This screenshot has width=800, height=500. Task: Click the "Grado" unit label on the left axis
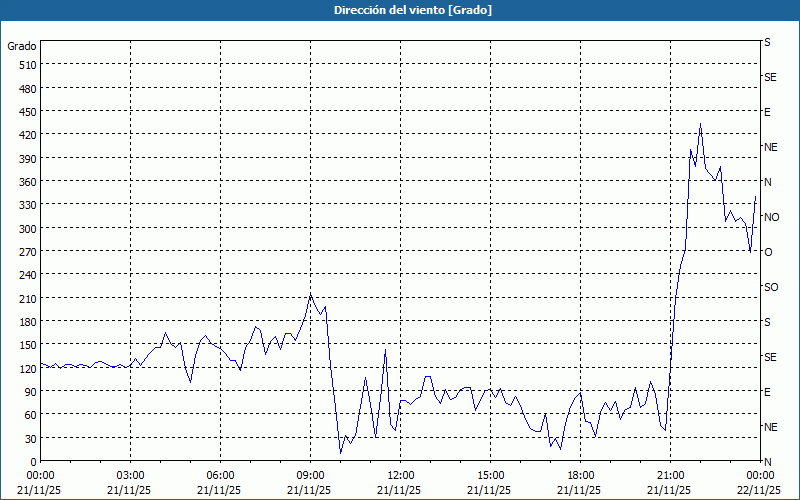coord(22,46)
